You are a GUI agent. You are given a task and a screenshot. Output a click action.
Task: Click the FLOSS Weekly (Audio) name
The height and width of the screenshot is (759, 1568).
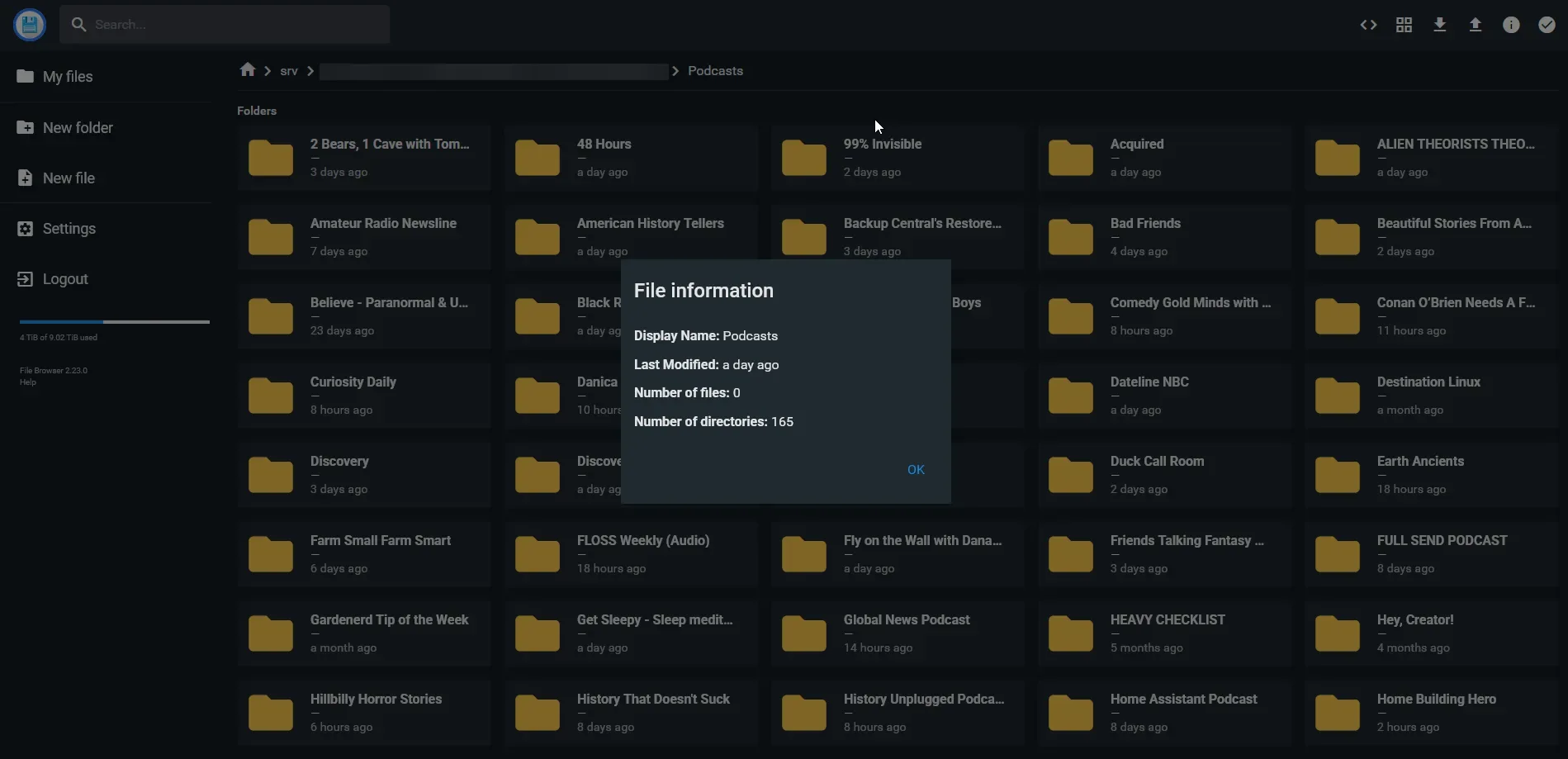pos(643,541)
